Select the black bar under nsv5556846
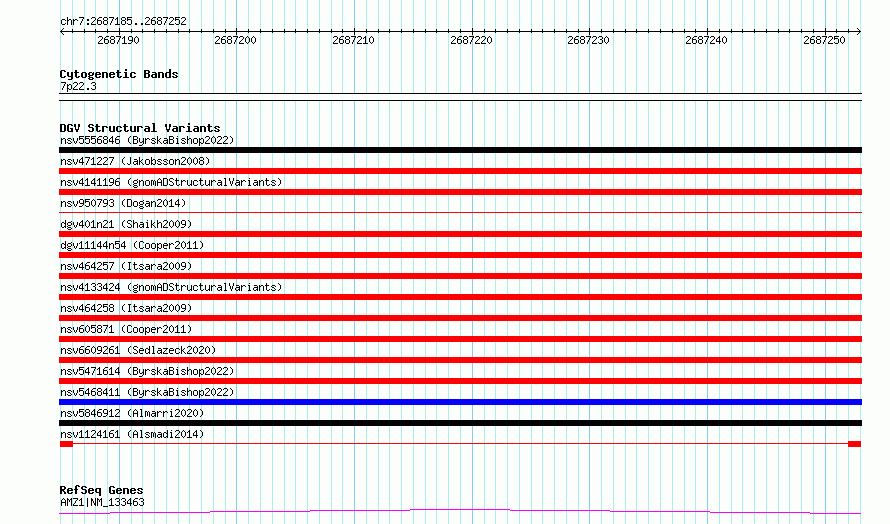 click(x=460, y=150)
